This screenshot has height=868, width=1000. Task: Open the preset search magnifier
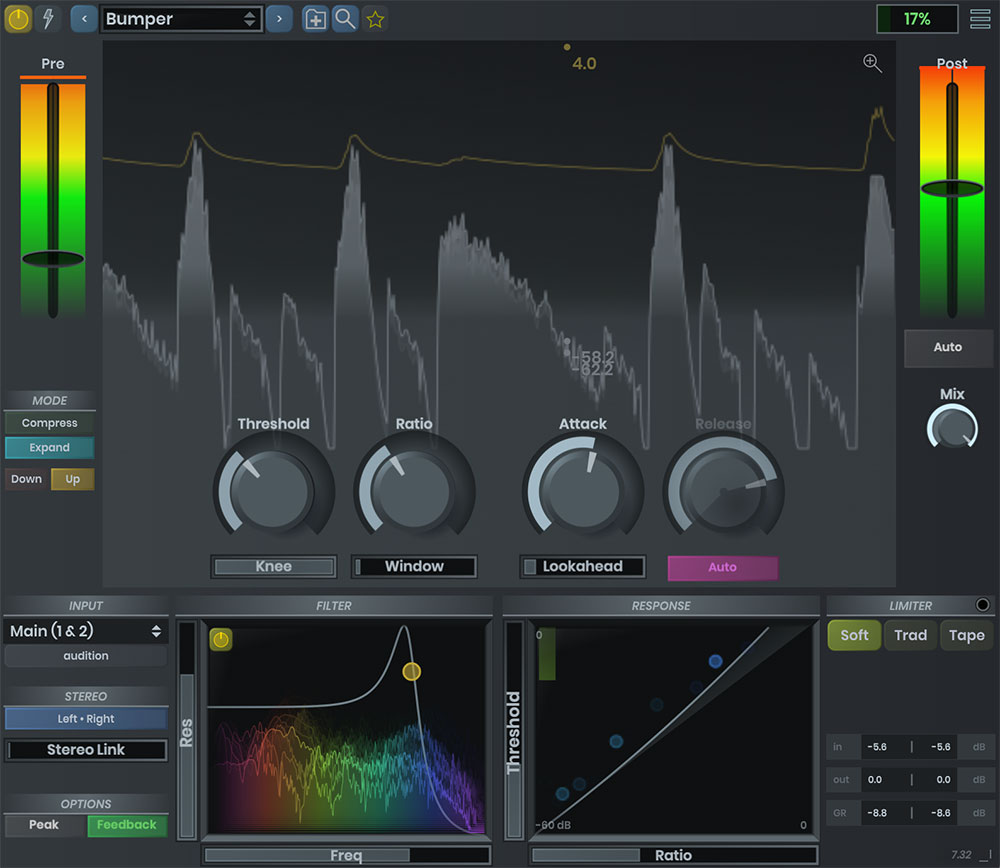coord(345,19)
